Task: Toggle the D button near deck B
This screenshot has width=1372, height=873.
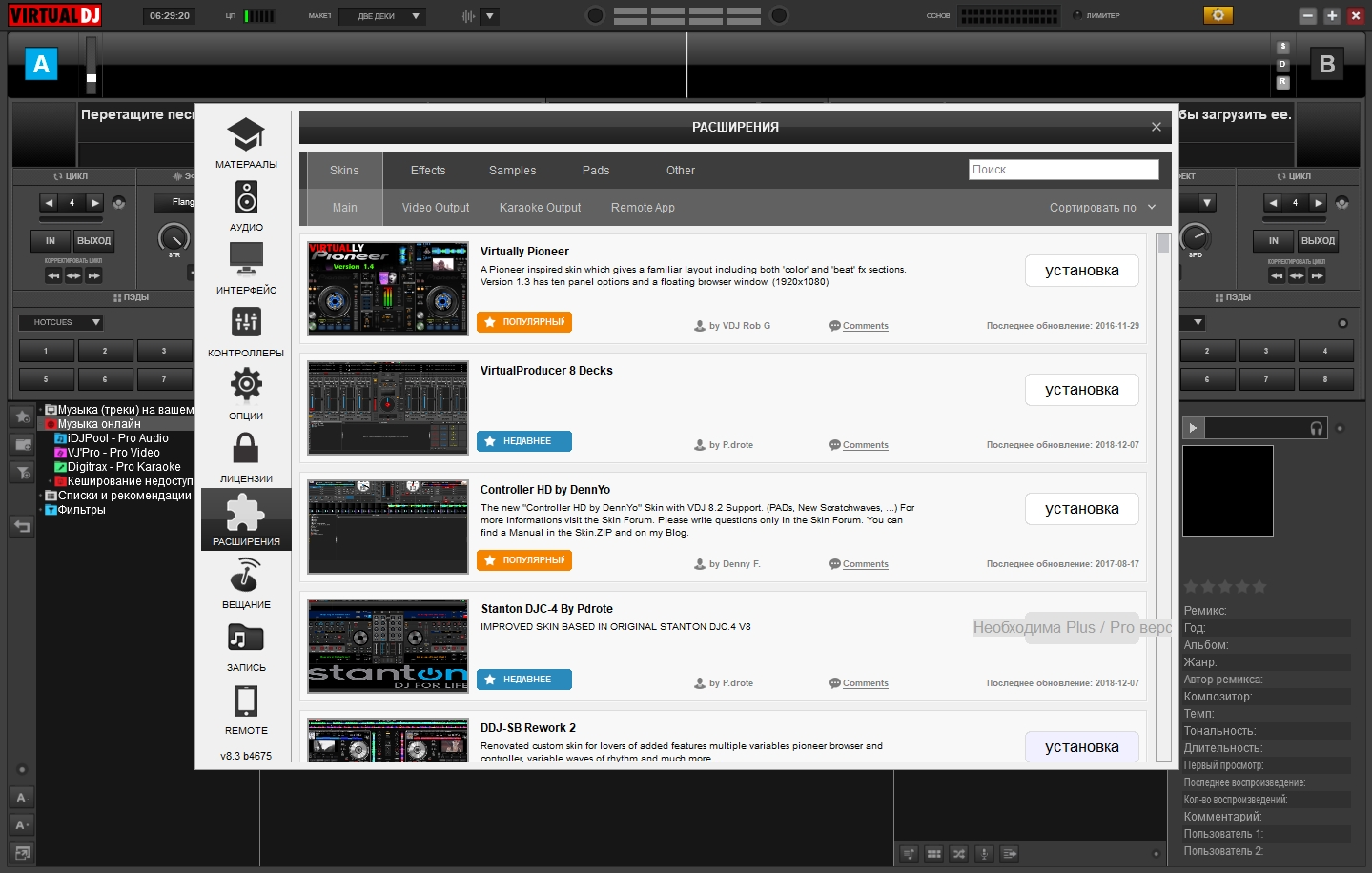Action: 1282,65
